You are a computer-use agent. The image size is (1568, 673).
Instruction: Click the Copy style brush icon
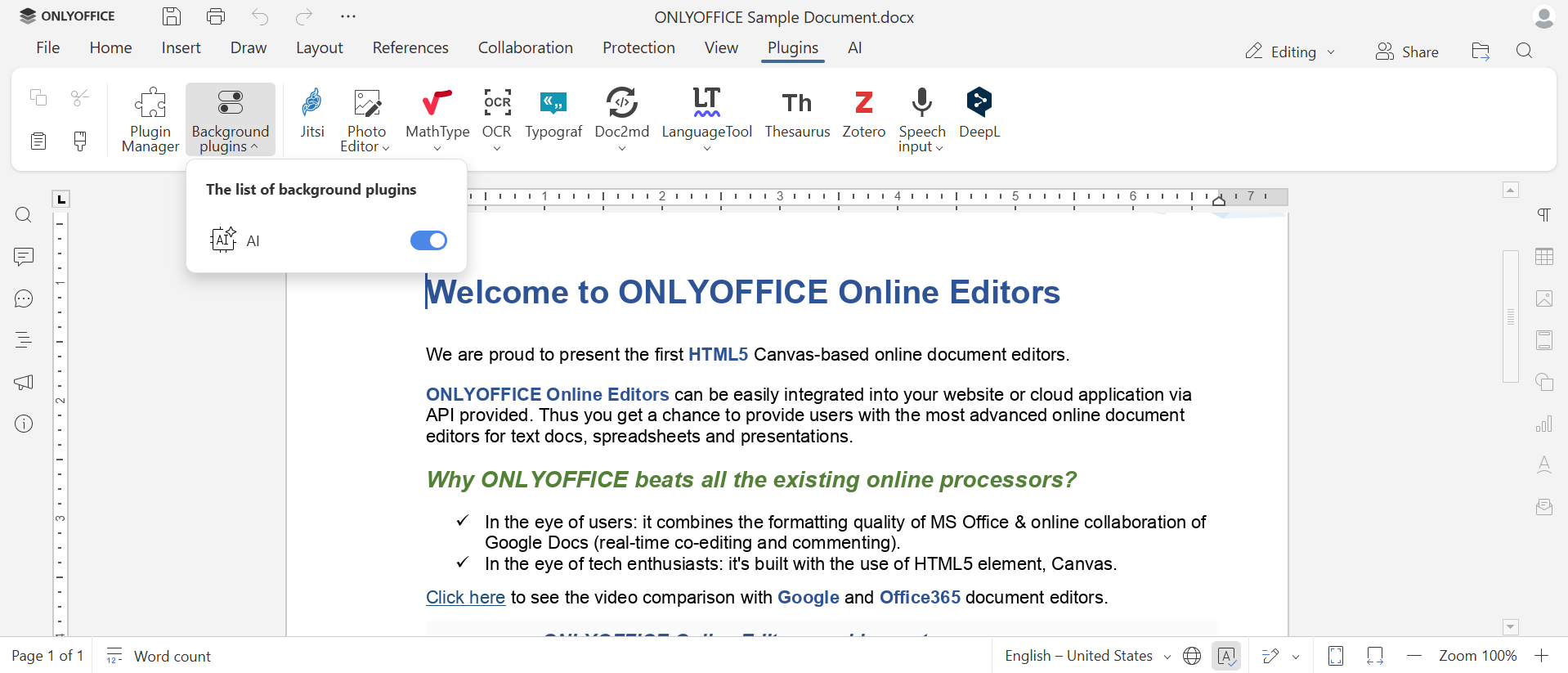pyautogui.click(x=80, y=141)
